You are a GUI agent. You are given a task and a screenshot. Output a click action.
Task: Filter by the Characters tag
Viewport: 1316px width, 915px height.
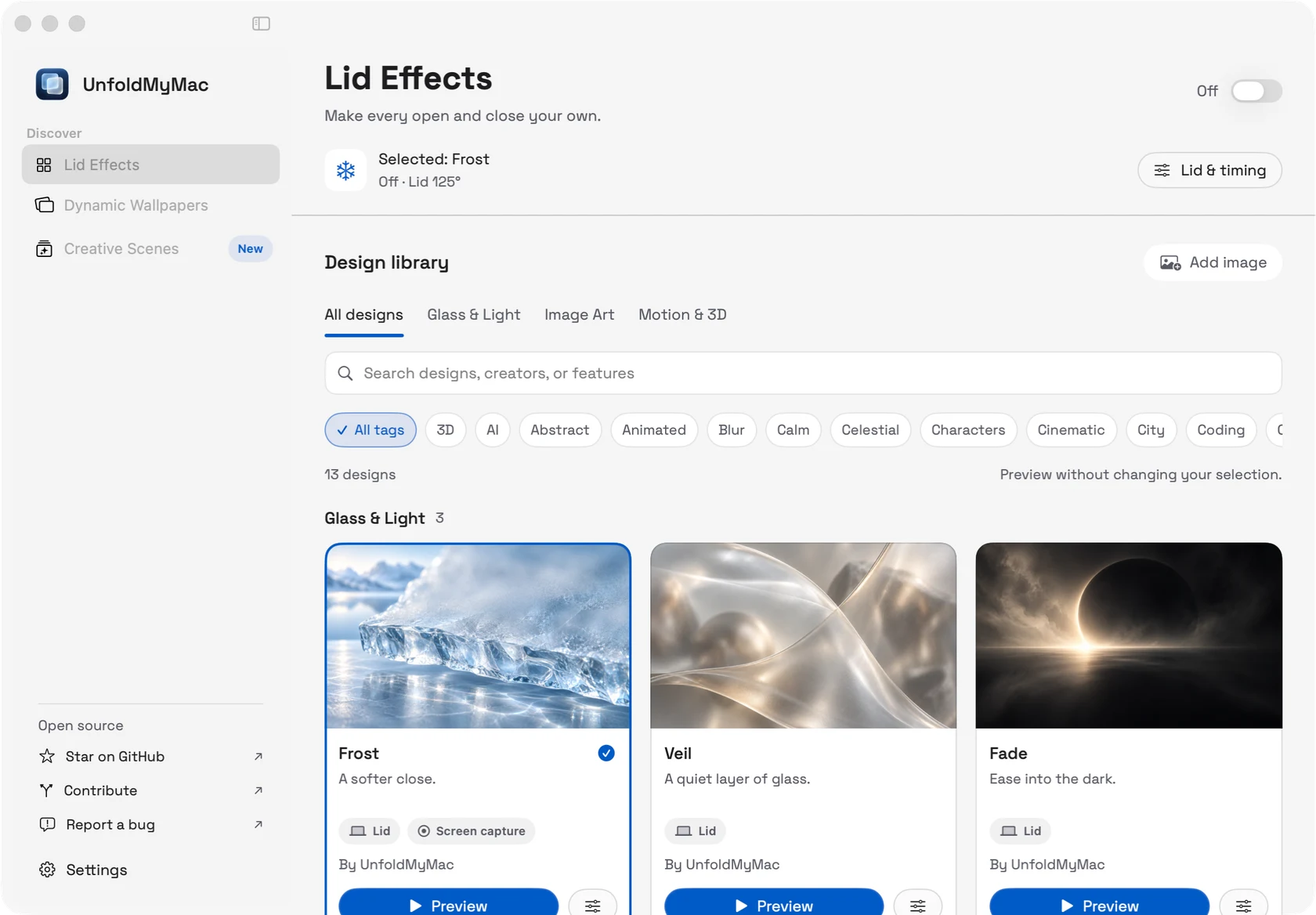[968, 430]
